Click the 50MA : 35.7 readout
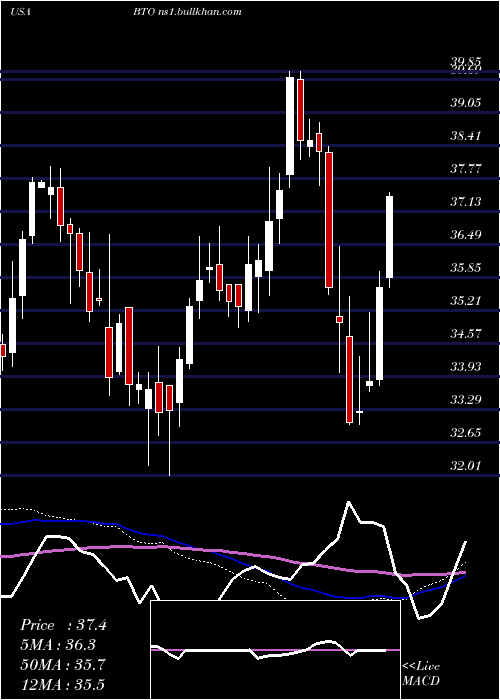 tap(63, 665)
